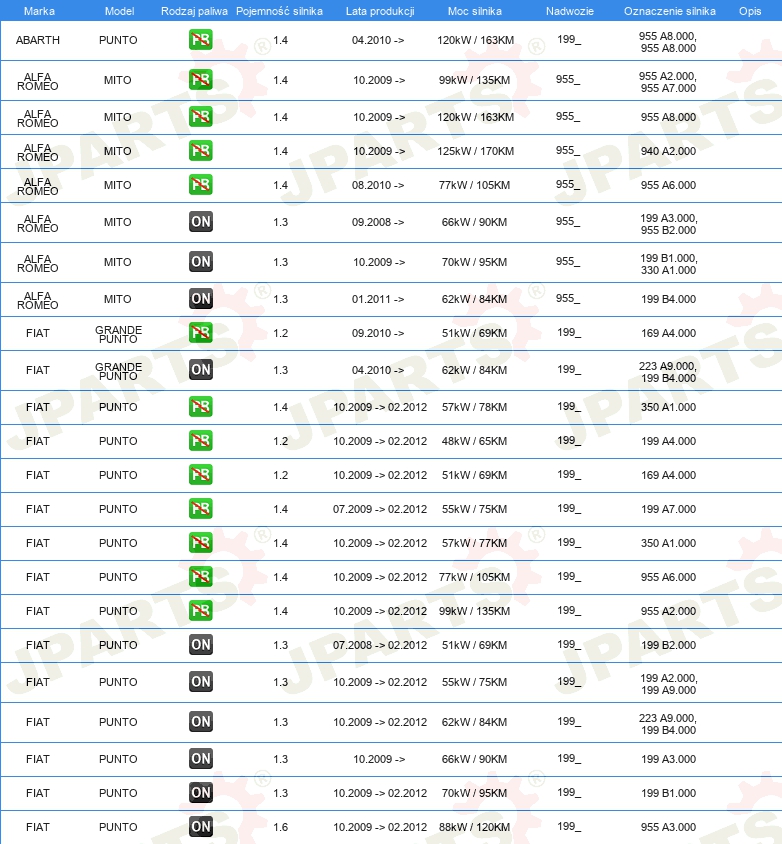
Task: Click the petrol icon in the Abarth Punto row
Action: coord(201,39)
